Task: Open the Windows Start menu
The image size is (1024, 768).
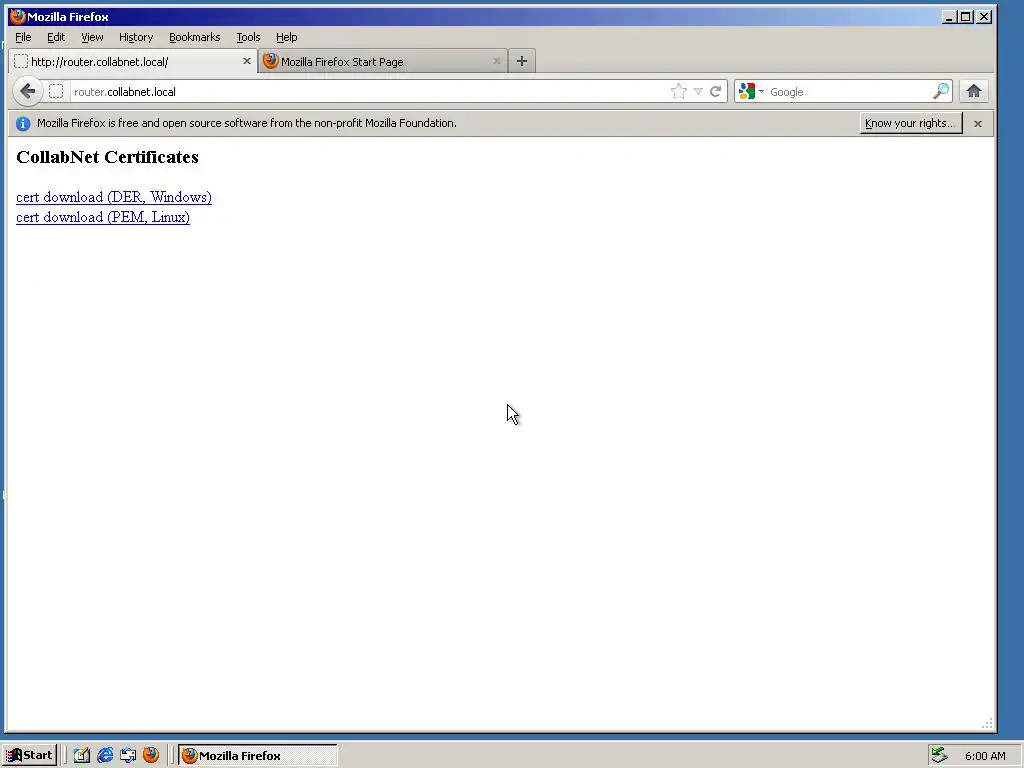Action: [x=29, y=755]
